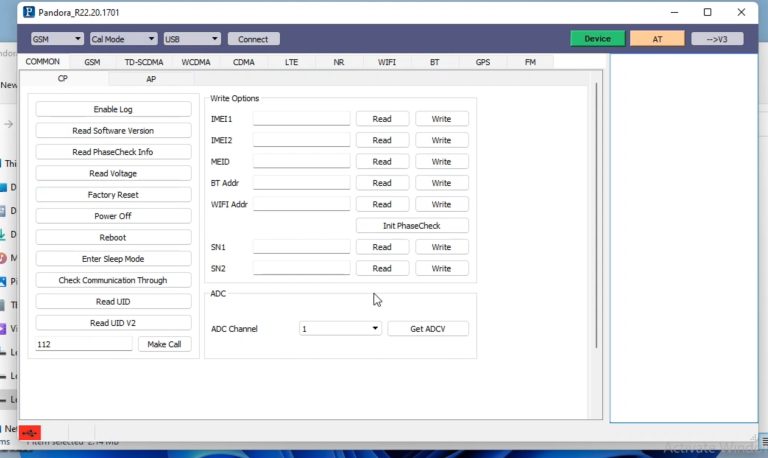Read the IMEI1 value
Viewport: 768px width, 458px height.
[x=382, y=119]
